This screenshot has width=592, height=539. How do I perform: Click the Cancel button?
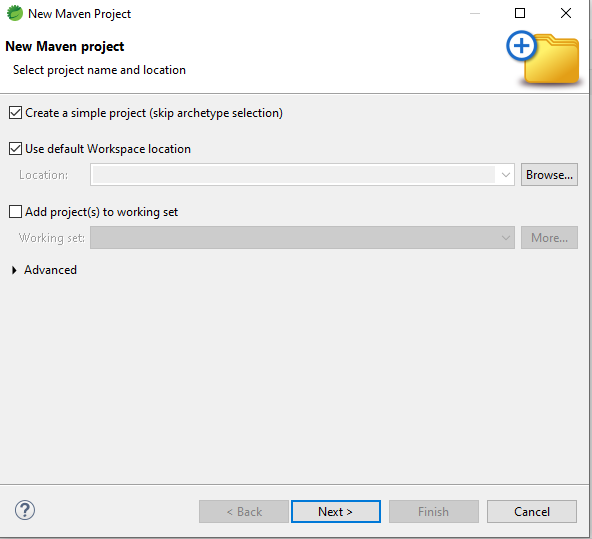[x=532, y=511]
